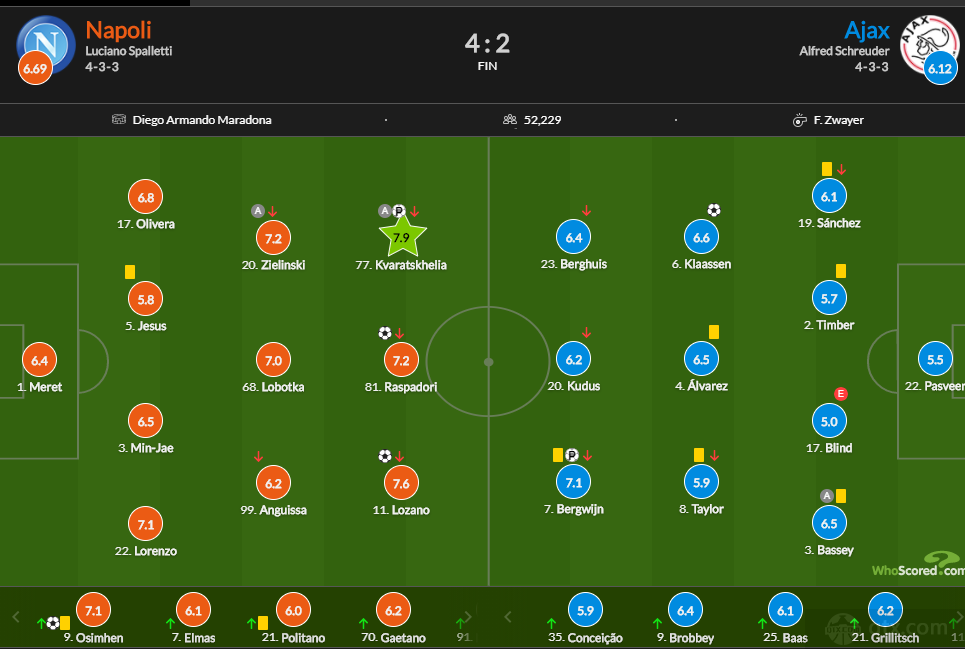The height and width of the screenshot is (649, 965).
Task: Open the Napoli team name link
Action: [118, 30]
